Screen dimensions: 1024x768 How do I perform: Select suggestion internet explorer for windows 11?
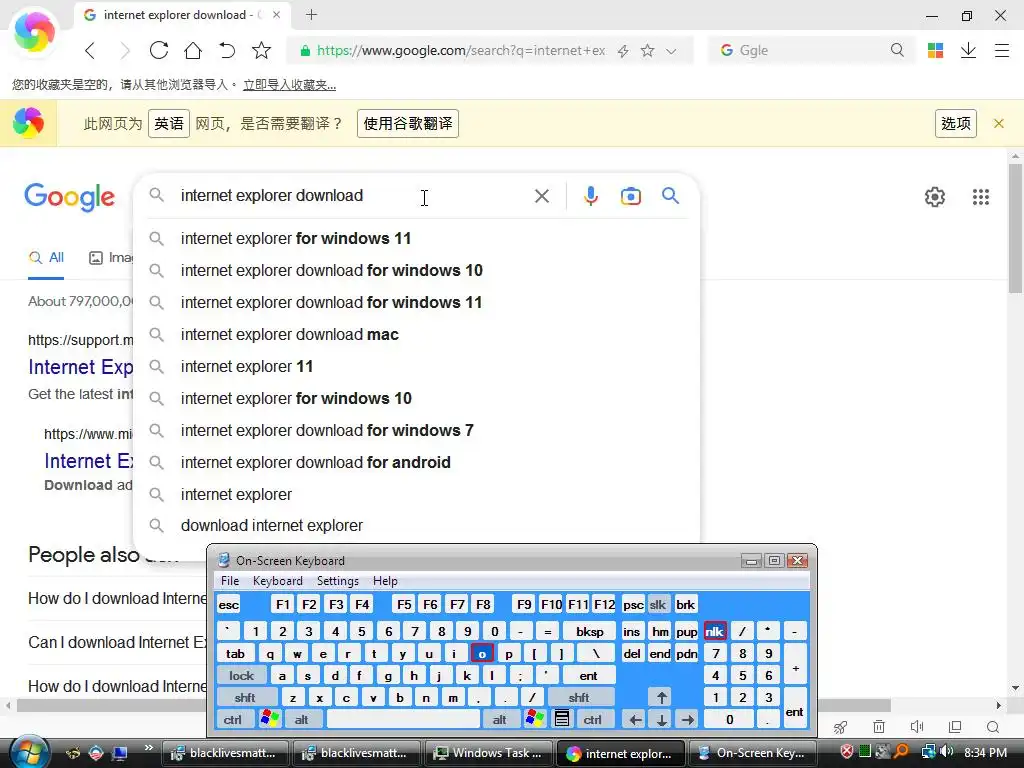tap(417, 238)
